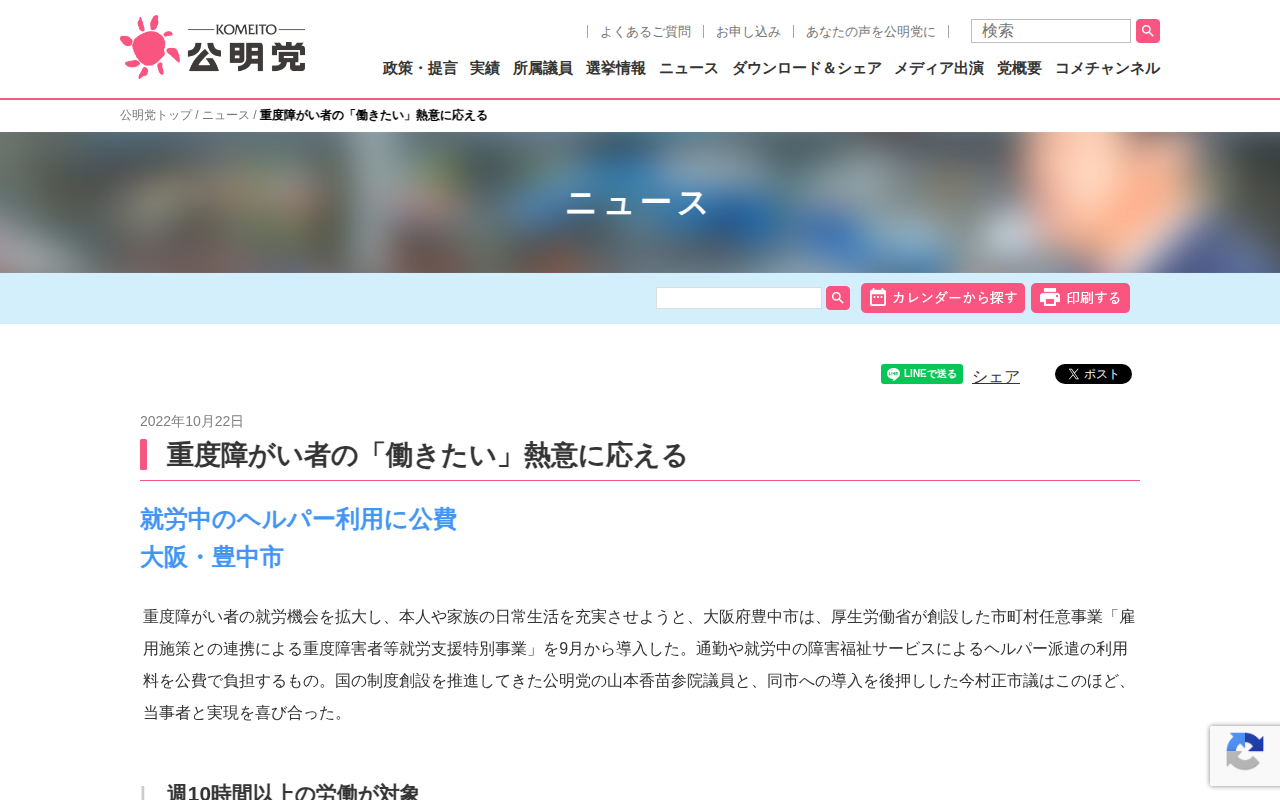Click the KOMEITO 公明党 logo text
The image size is (1280, 800).
tap(246, 48)
